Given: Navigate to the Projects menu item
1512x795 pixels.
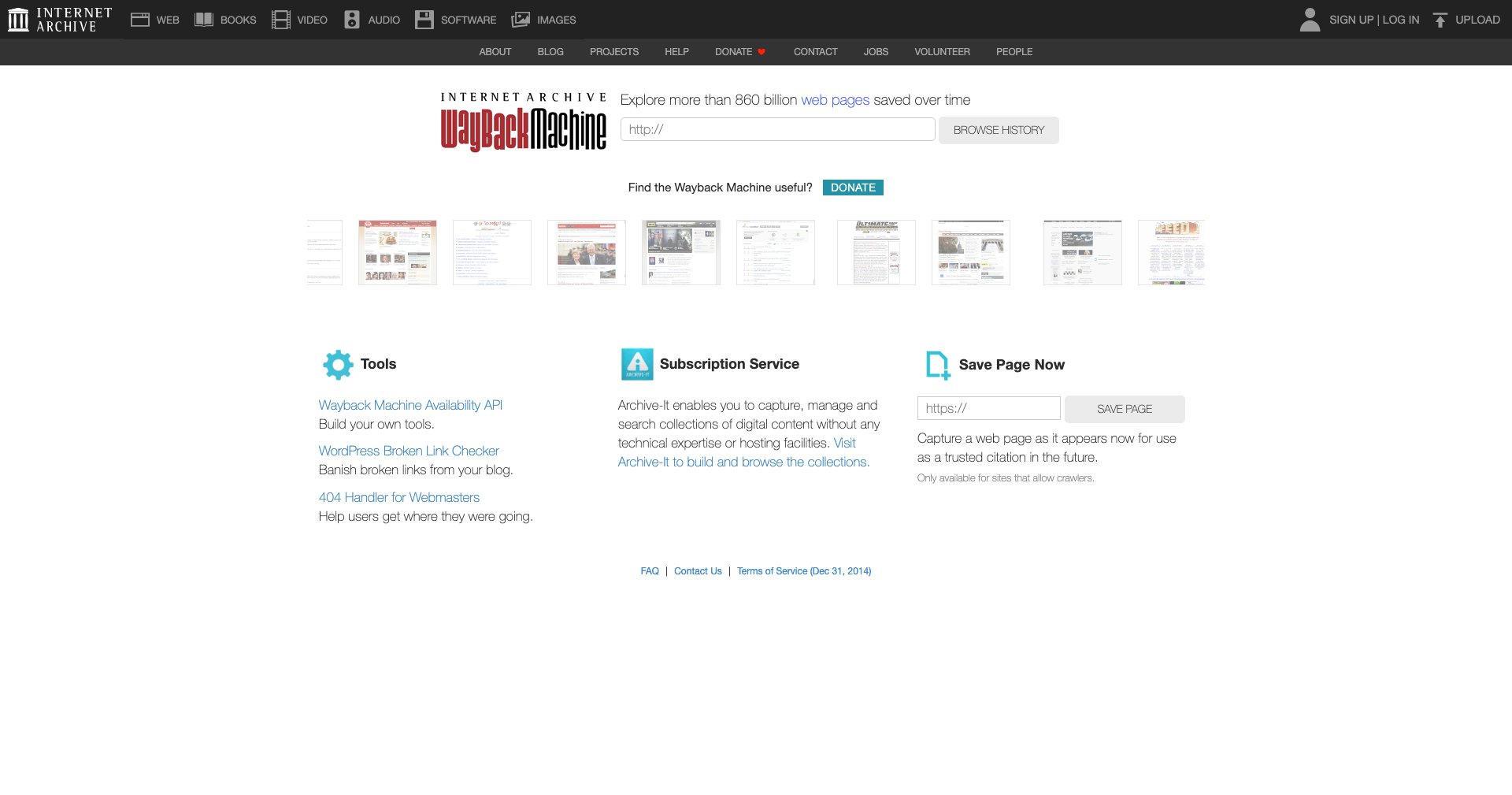Looking at the screenshot, I should [613, 51].
